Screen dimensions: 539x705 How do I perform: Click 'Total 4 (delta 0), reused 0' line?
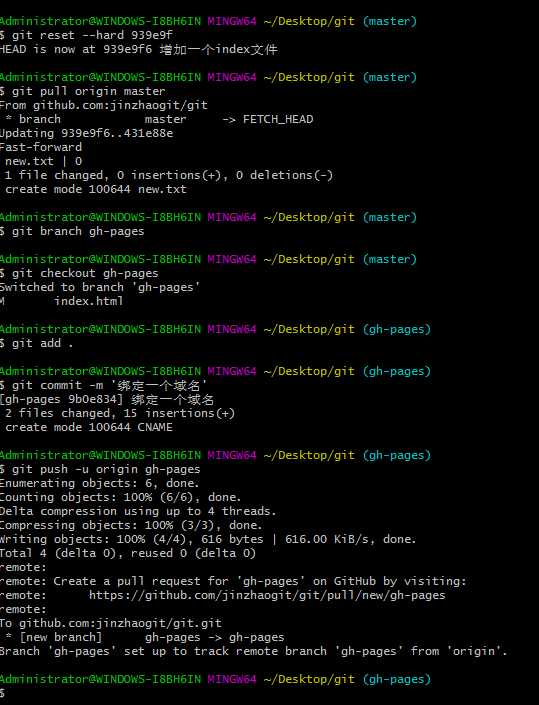pyautogui.click(x=128, y=553)
